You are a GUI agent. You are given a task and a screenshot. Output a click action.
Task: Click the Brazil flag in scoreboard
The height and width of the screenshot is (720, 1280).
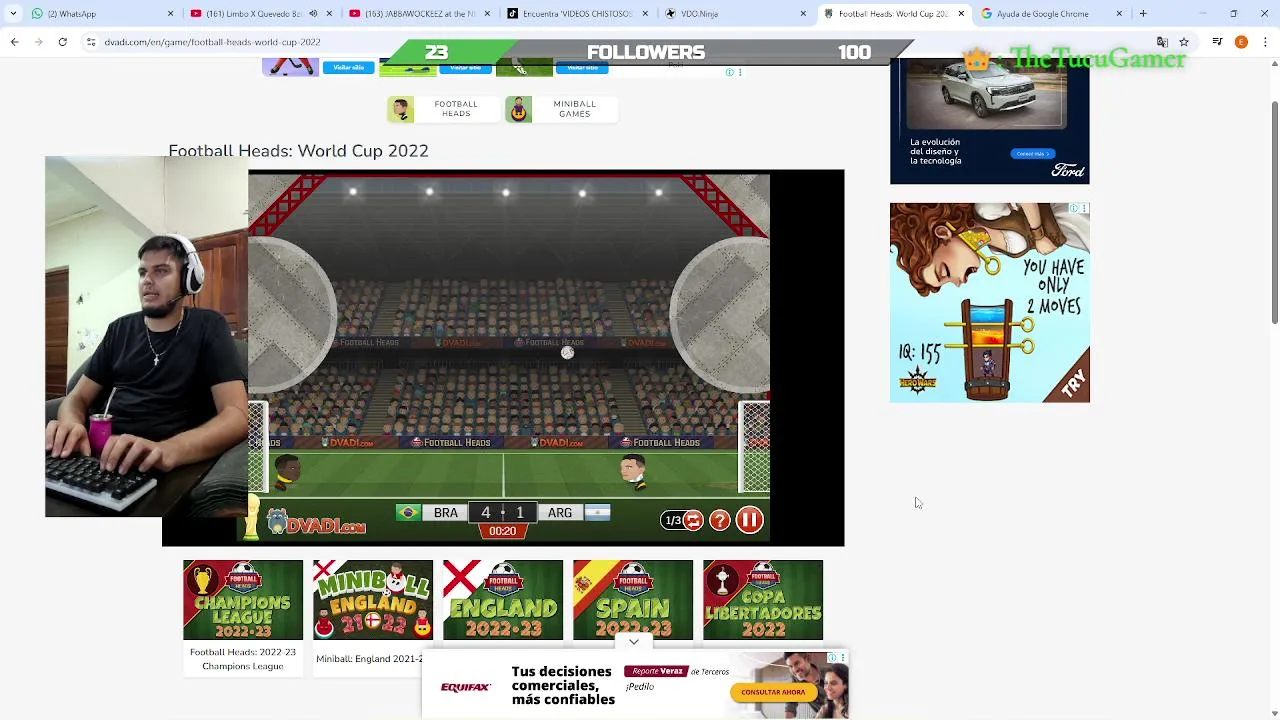[x=408, y=512]
